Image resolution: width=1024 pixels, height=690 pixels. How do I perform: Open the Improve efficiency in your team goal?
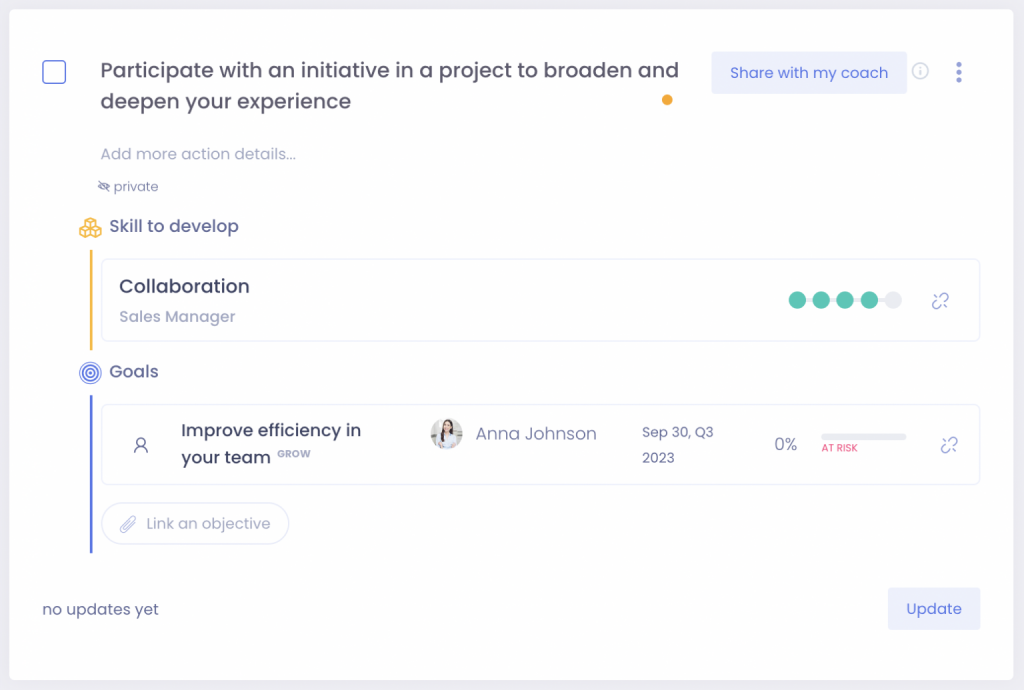[x=271, y=443]
